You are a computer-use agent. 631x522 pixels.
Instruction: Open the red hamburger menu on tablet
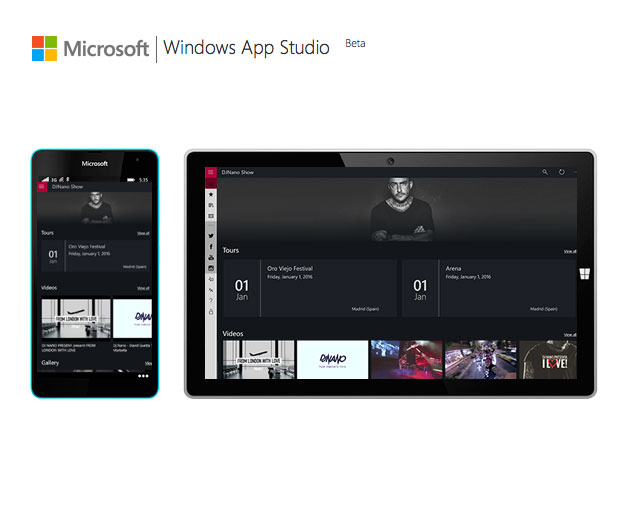210,172
